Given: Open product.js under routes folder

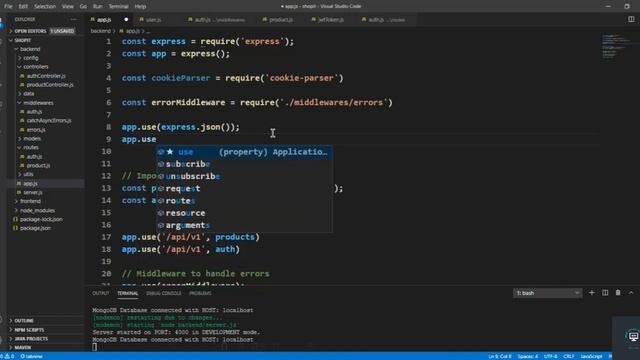Looking at the screenshot, I should click(38, 165).
